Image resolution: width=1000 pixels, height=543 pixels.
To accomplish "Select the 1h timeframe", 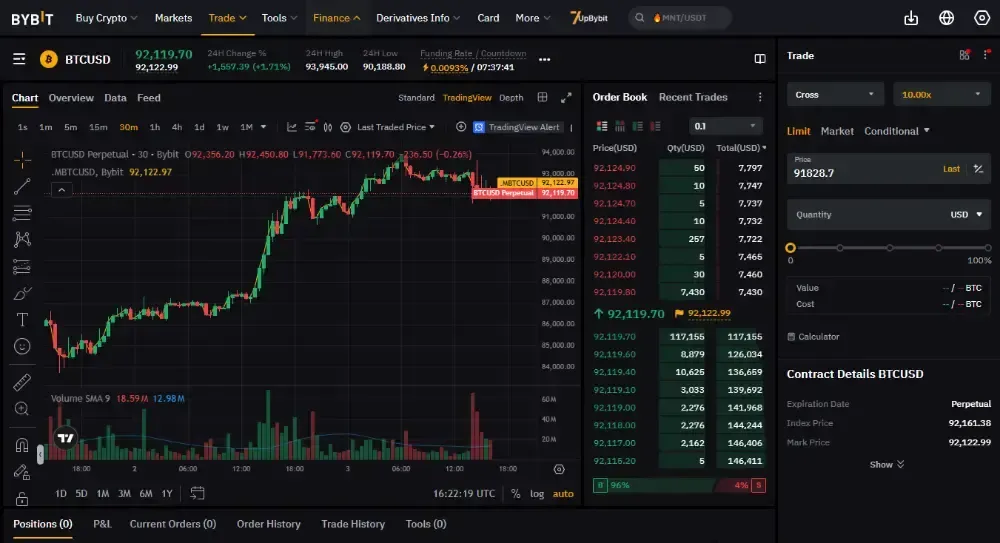I will tap(154, 127).
